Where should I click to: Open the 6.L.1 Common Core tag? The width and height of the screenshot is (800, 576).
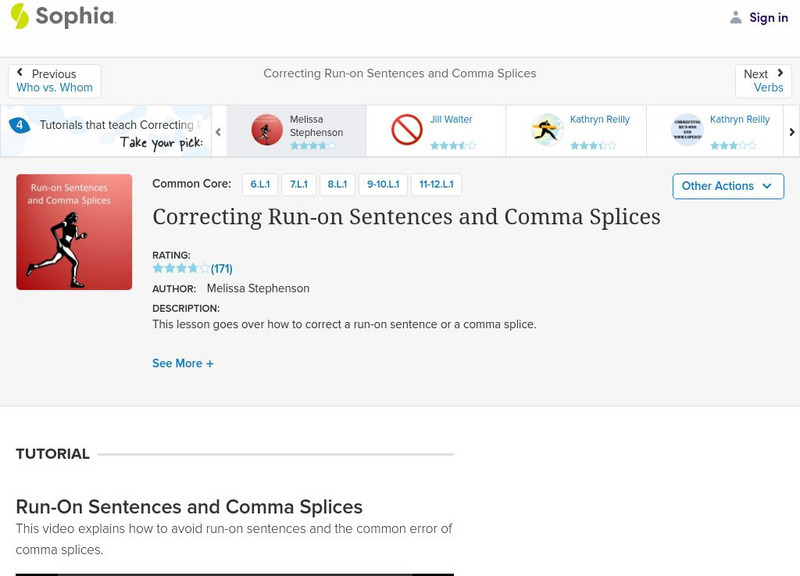260,185
